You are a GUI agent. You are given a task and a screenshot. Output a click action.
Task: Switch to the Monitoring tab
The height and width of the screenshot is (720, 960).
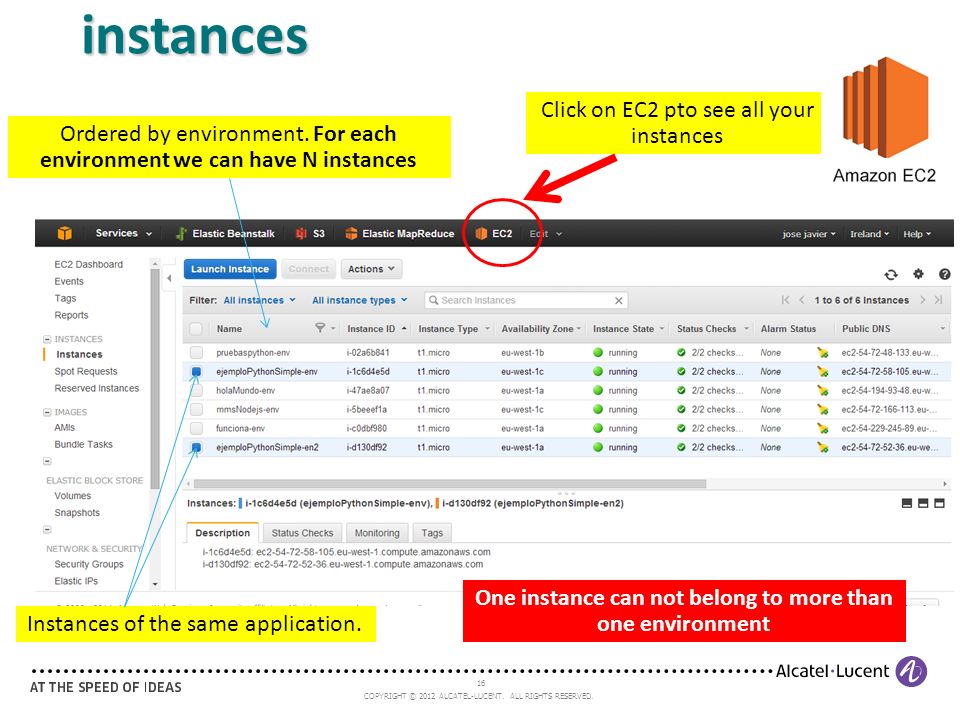click(377, 533)
